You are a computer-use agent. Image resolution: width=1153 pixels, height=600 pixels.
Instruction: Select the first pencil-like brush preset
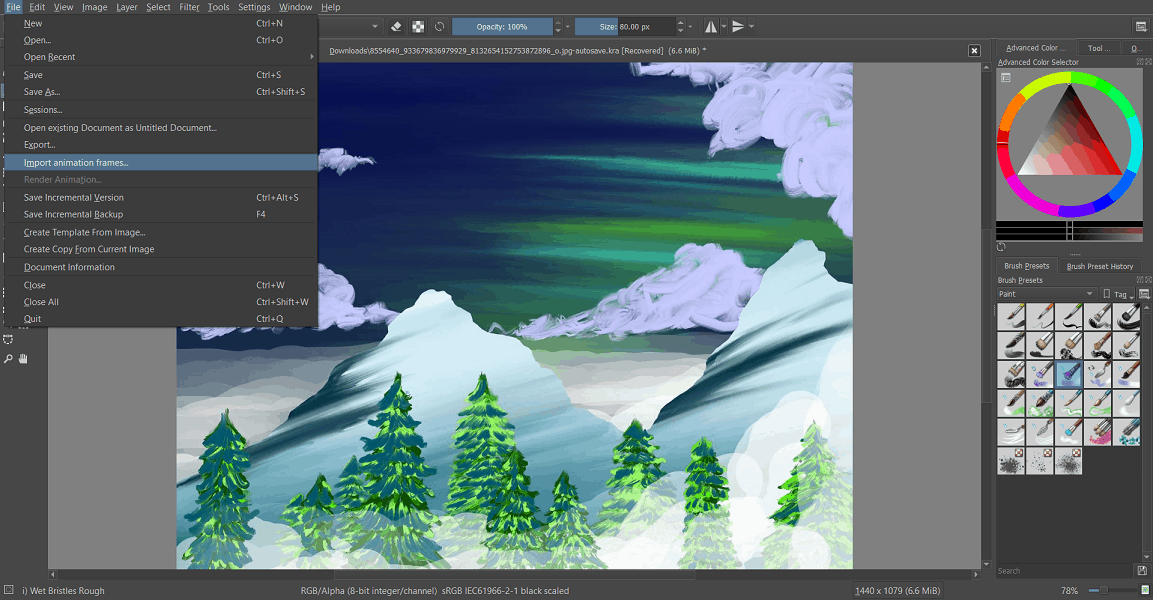point(1011,317)
